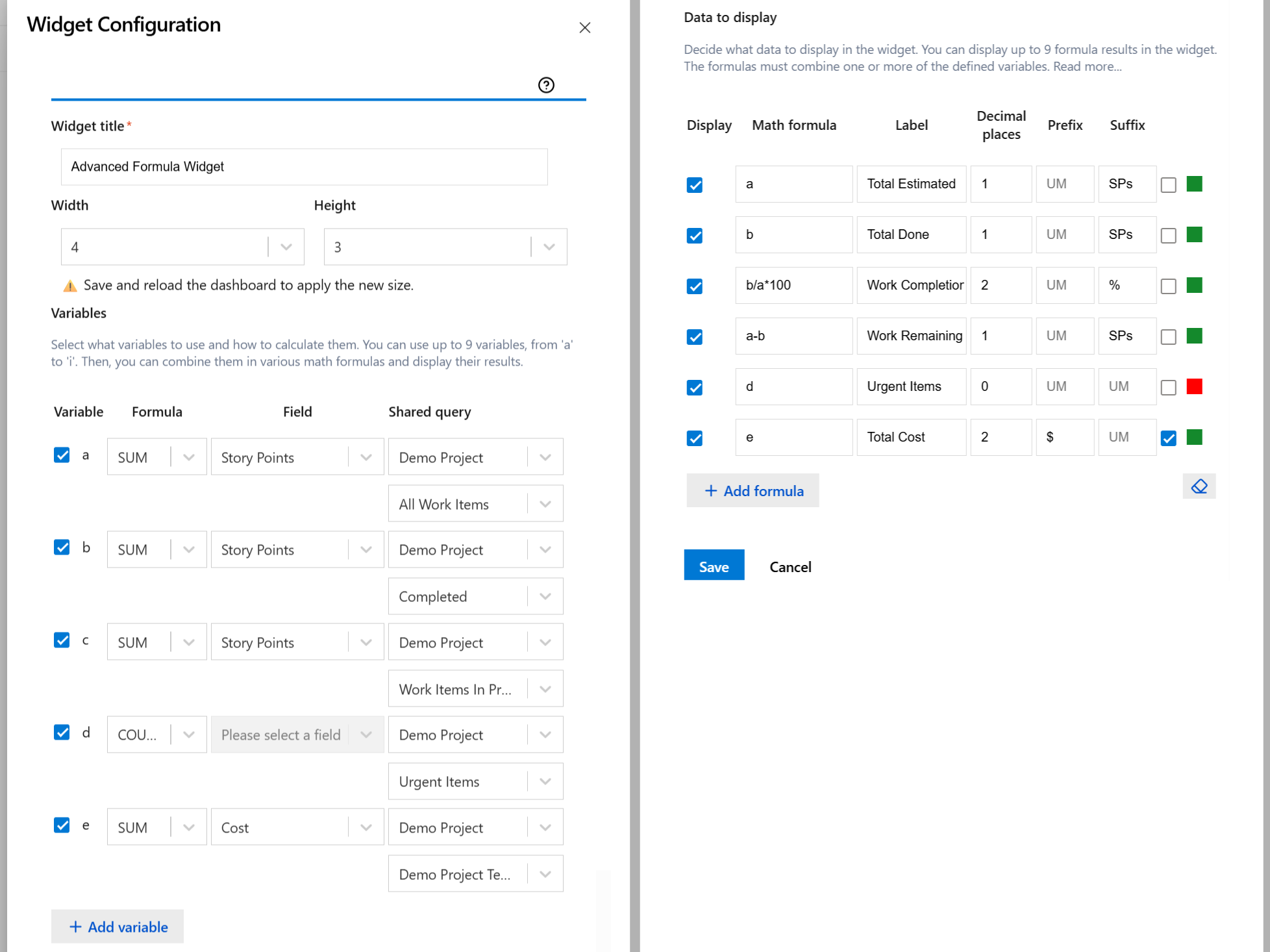Uncheck the checked box beside Total Cost color
This screenshot has height=952, width=1270.
pos(1169,438)
